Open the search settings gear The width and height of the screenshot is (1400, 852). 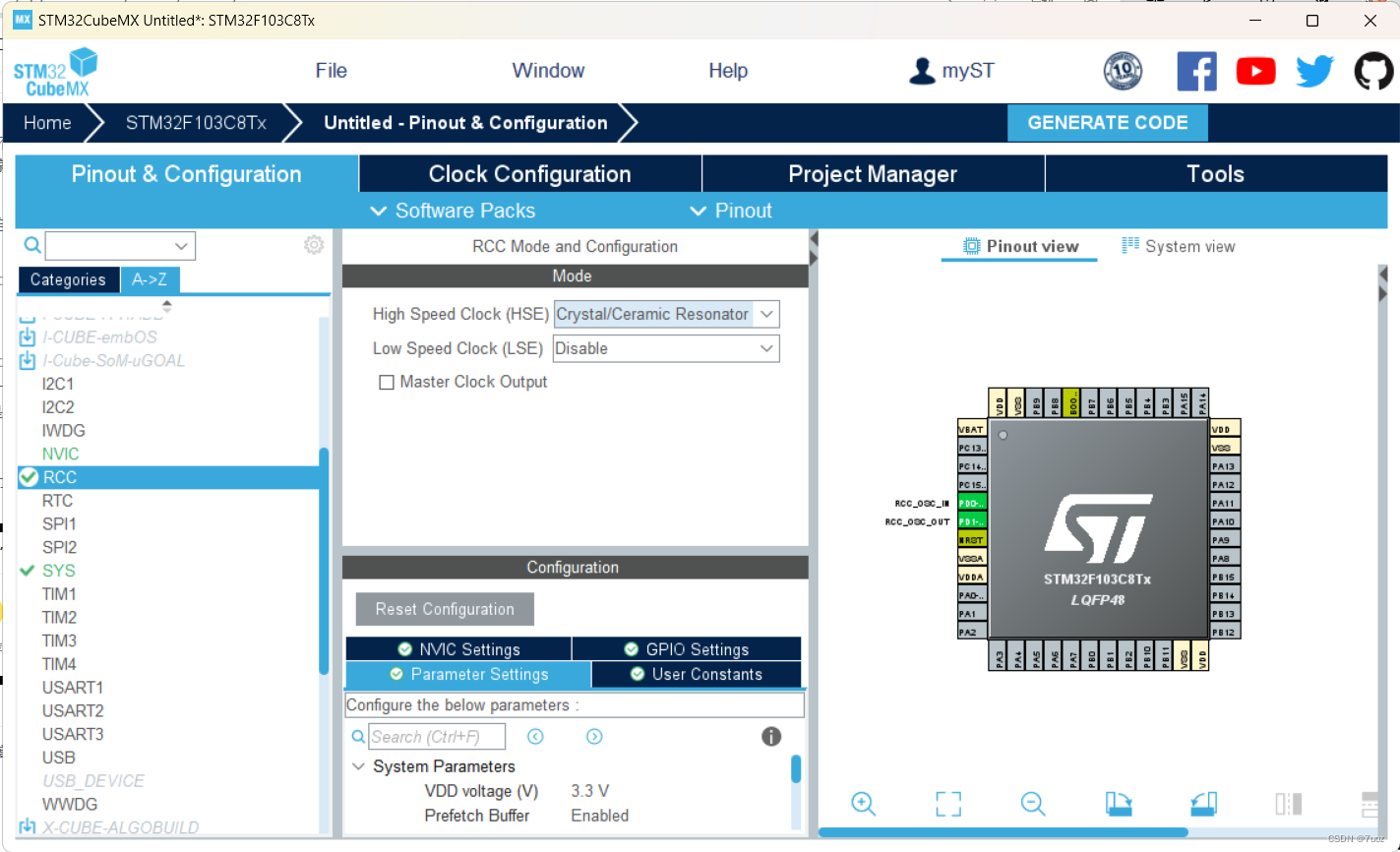[313, 244]
